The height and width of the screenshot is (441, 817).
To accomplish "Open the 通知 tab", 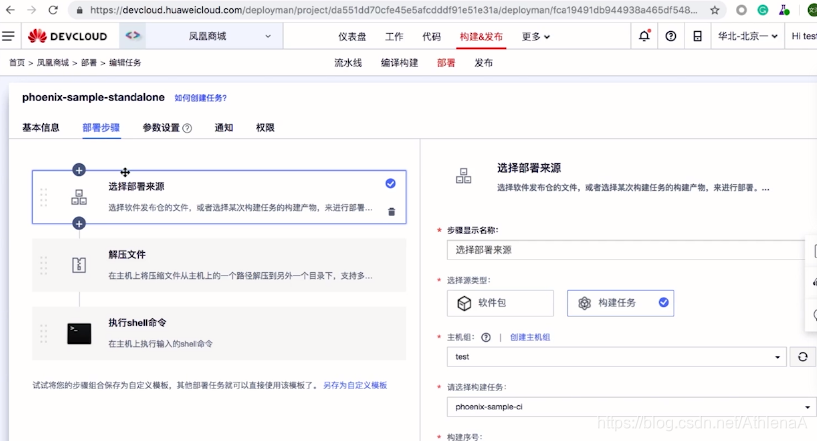I will 224,128.
